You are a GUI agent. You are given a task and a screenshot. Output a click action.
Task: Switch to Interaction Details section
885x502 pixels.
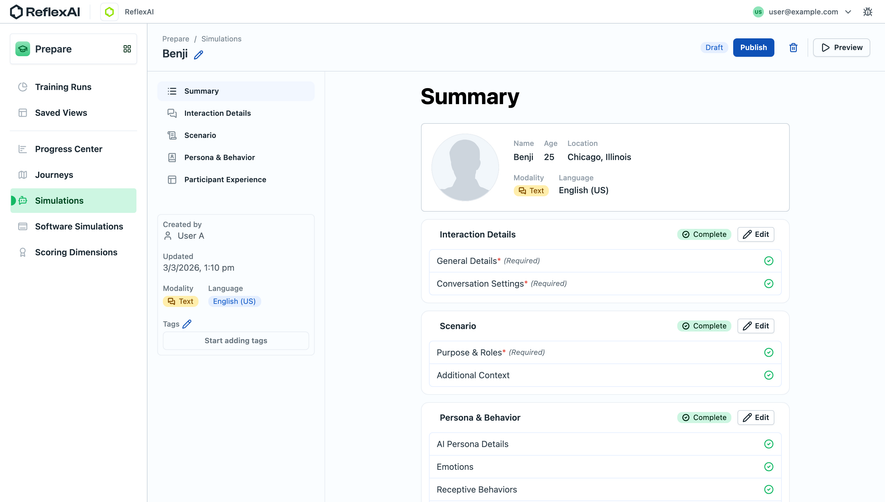coord(236,113)
